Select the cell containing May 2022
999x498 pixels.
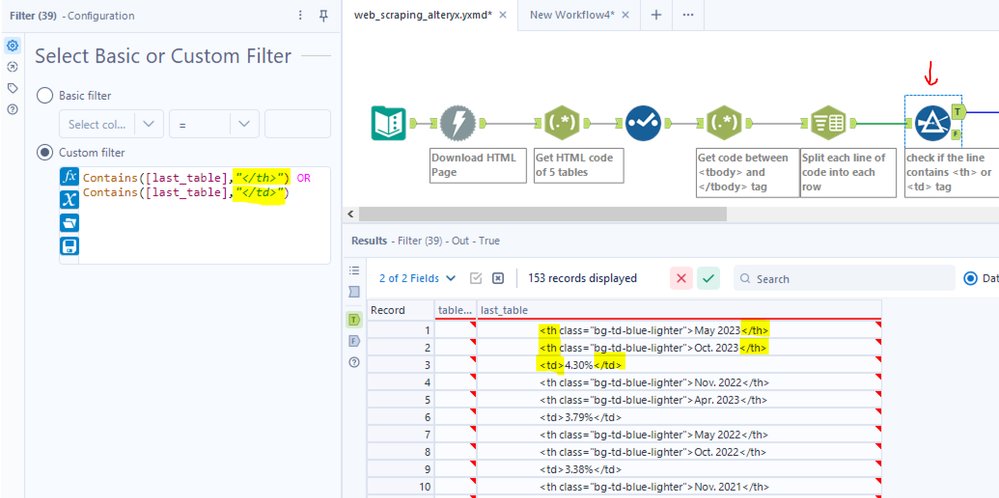679,435
